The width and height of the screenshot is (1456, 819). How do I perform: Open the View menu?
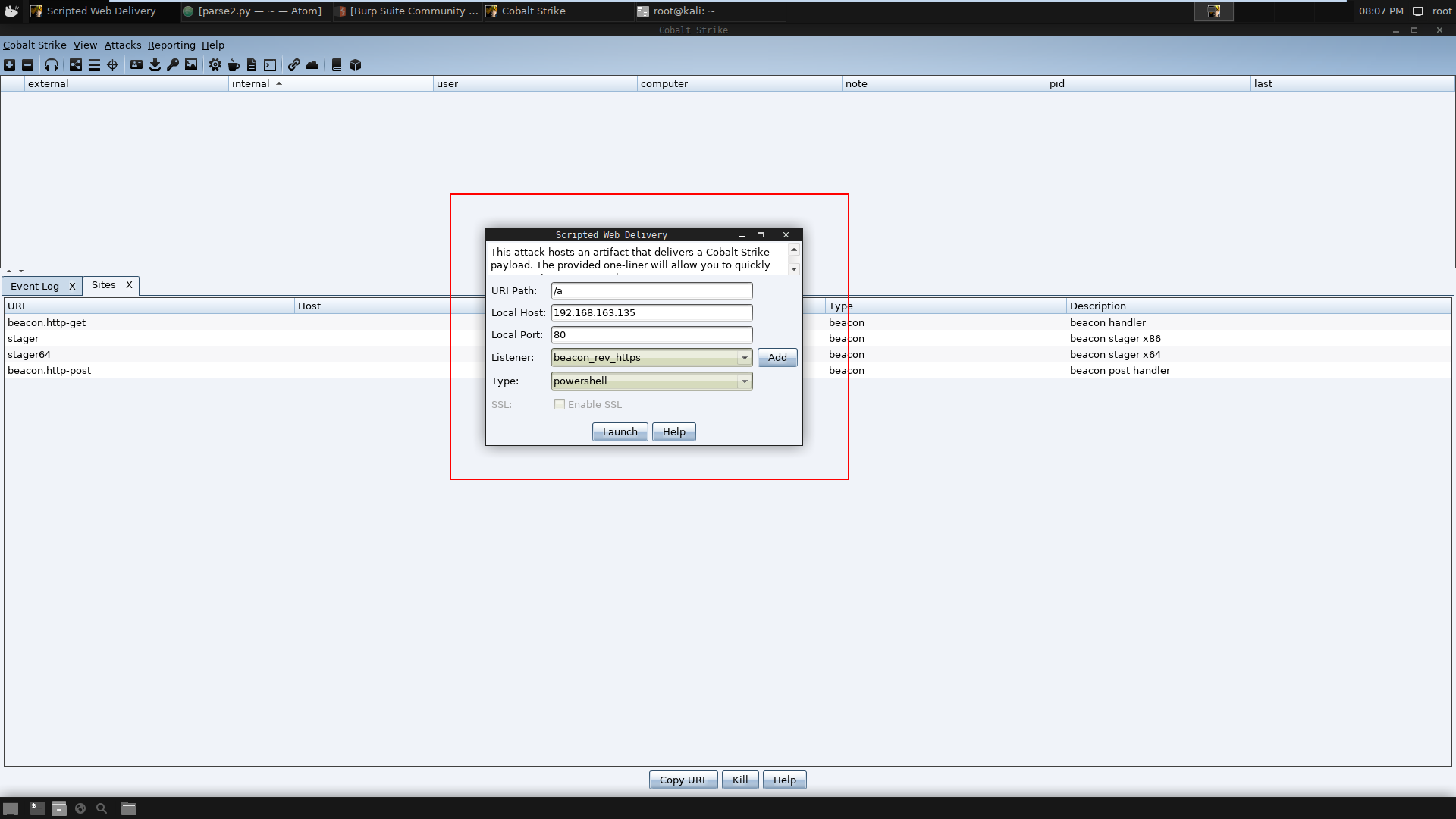[x=85, y=45]
